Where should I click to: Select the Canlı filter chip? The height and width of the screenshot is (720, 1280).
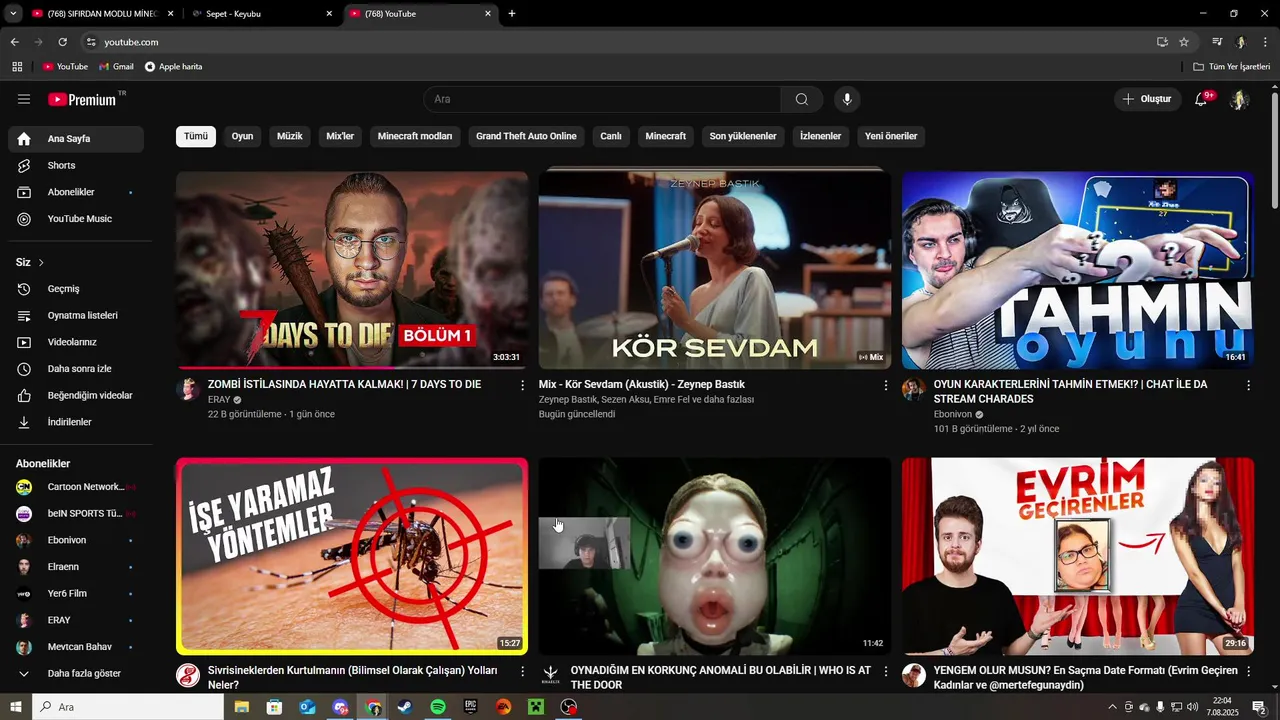click(x=611, y=136)
